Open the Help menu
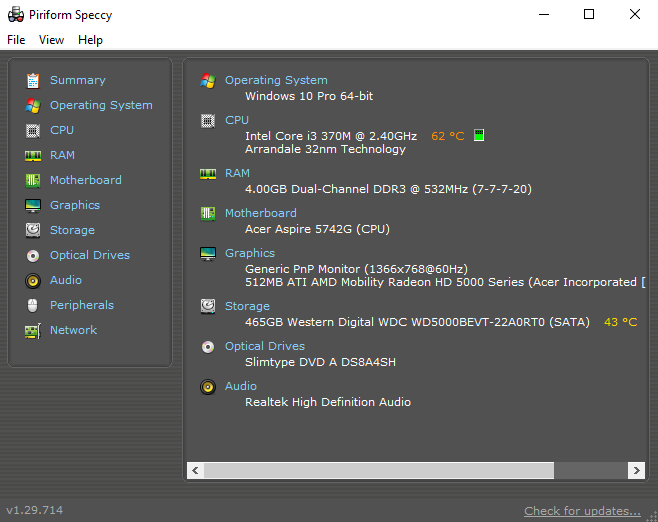The height and width of the screenshot is (522, 658). 90,40
